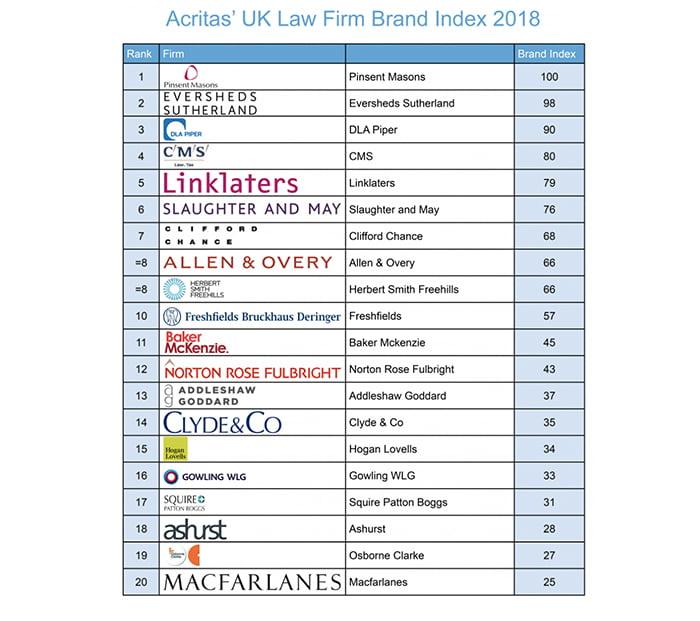The width and height of the screenshot is (700, 621).
Task: Click the Freshfields Bruckhaus Deringer logo
Action: [x=252, y=316]
